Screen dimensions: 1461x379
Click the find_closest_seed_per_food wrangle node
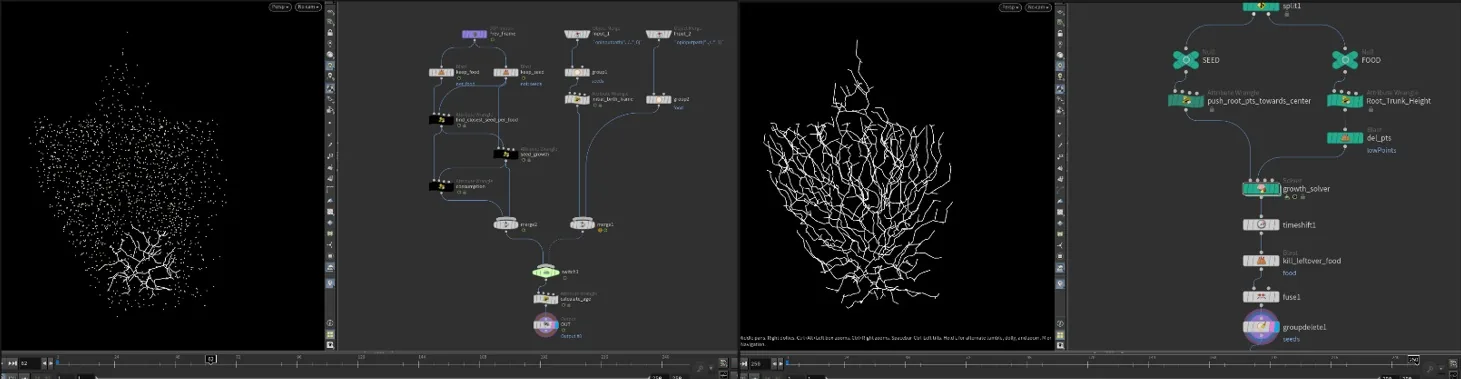coord(441,119)
